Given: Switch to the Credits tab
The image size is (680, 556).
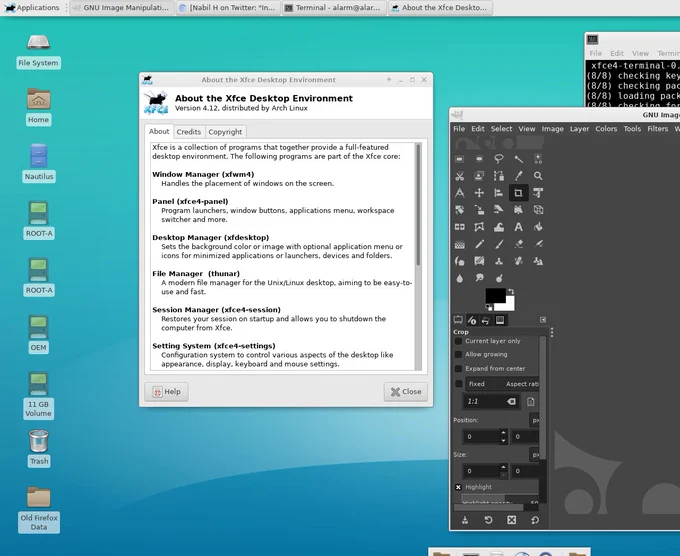Looking at the screenshot, I should click(x=189, y=132).
